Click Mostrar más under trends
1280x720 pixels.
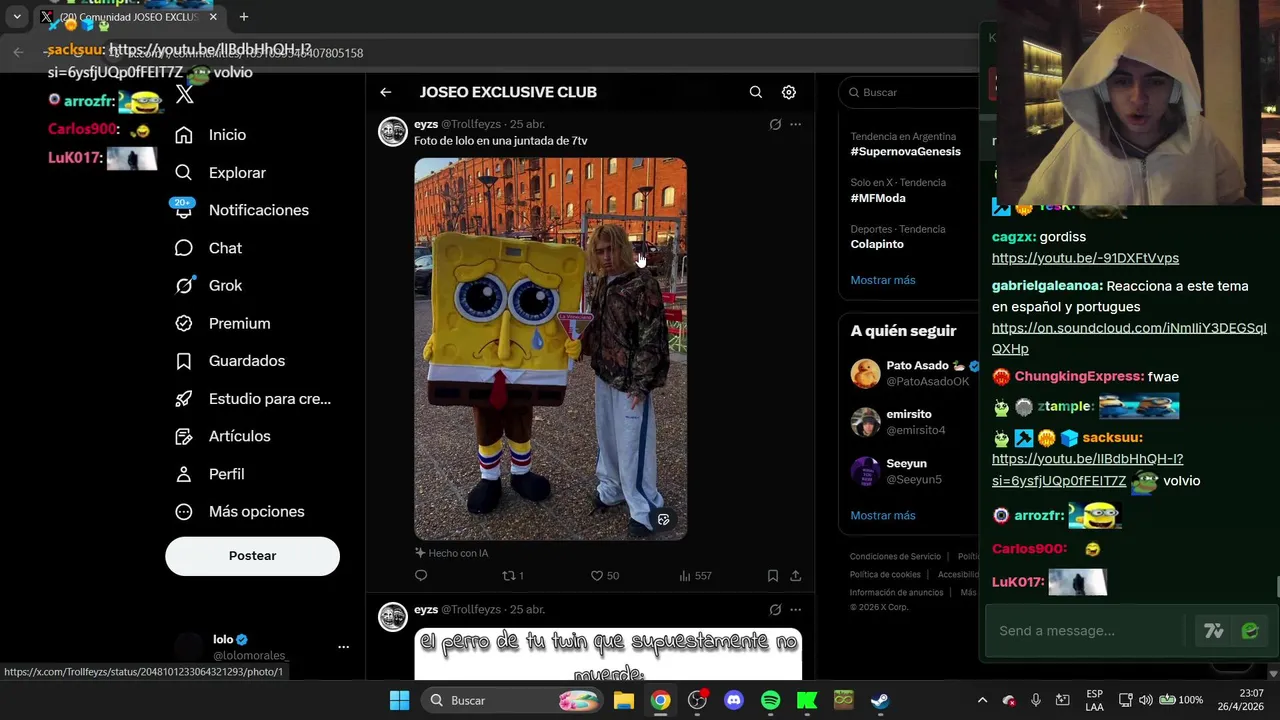point(883,280)
